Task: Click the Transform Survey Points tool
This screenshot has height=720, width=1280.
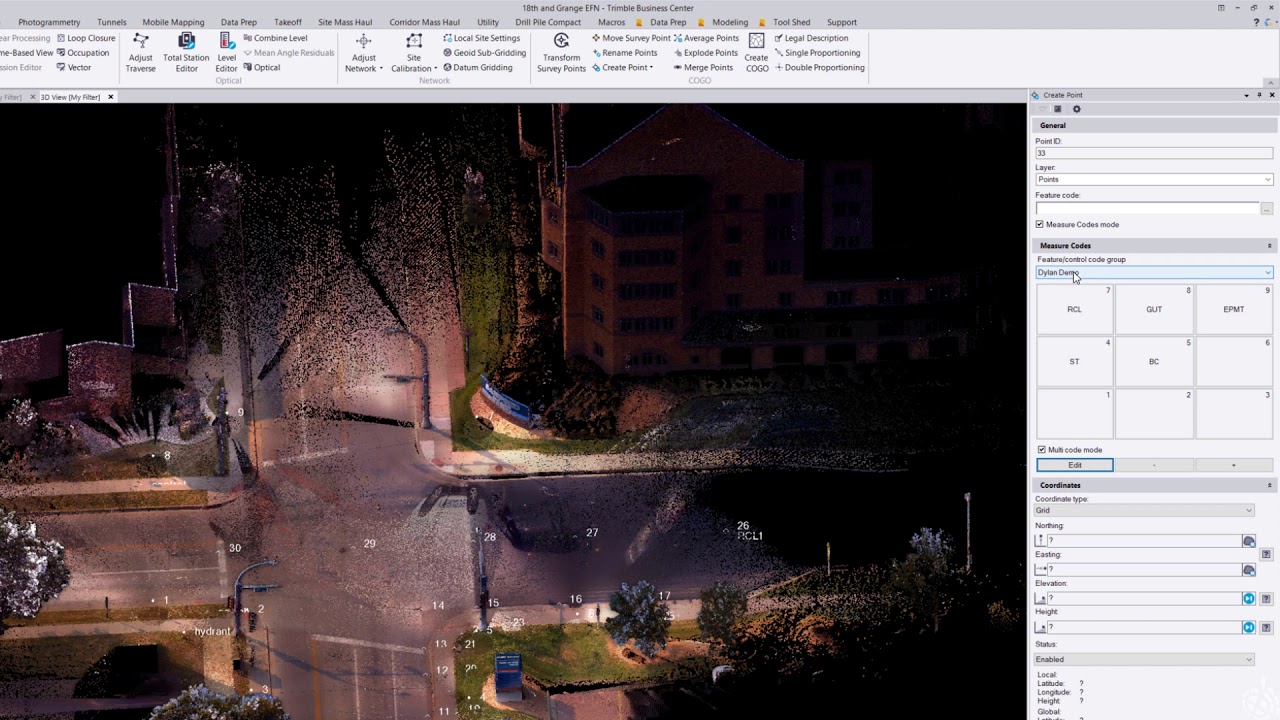Action: [561, 52]
